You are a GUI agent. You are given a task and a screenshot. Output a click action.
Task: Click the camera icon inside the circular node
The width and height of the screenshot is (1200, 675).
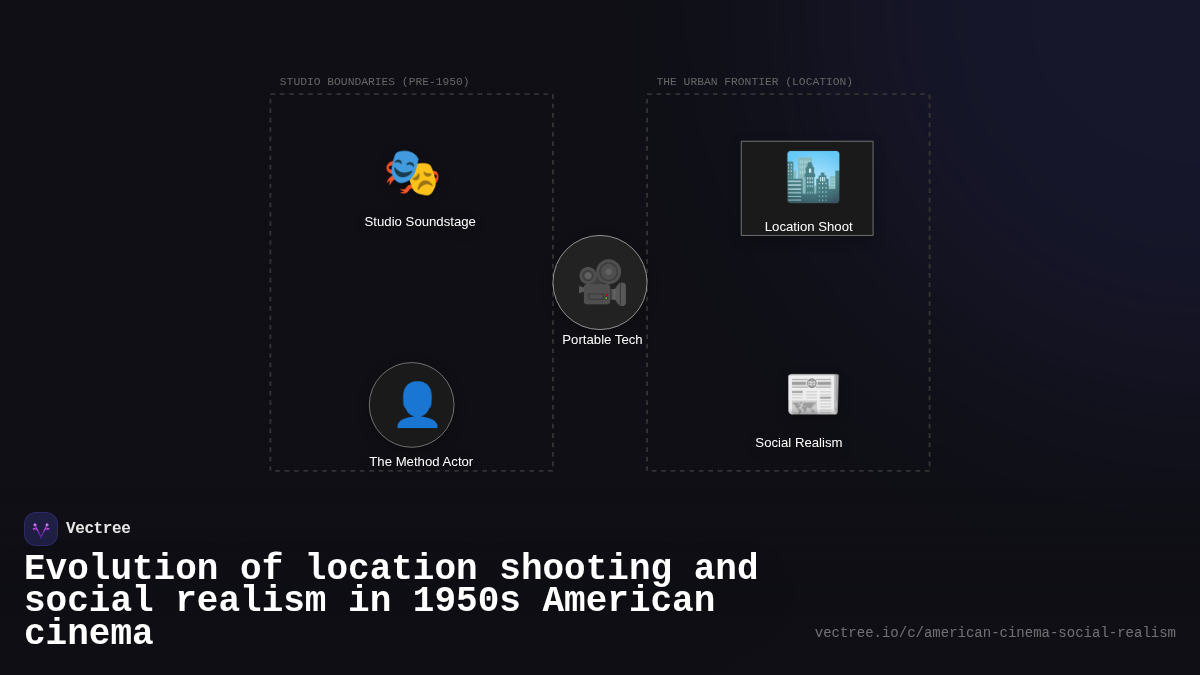point(600,282)
